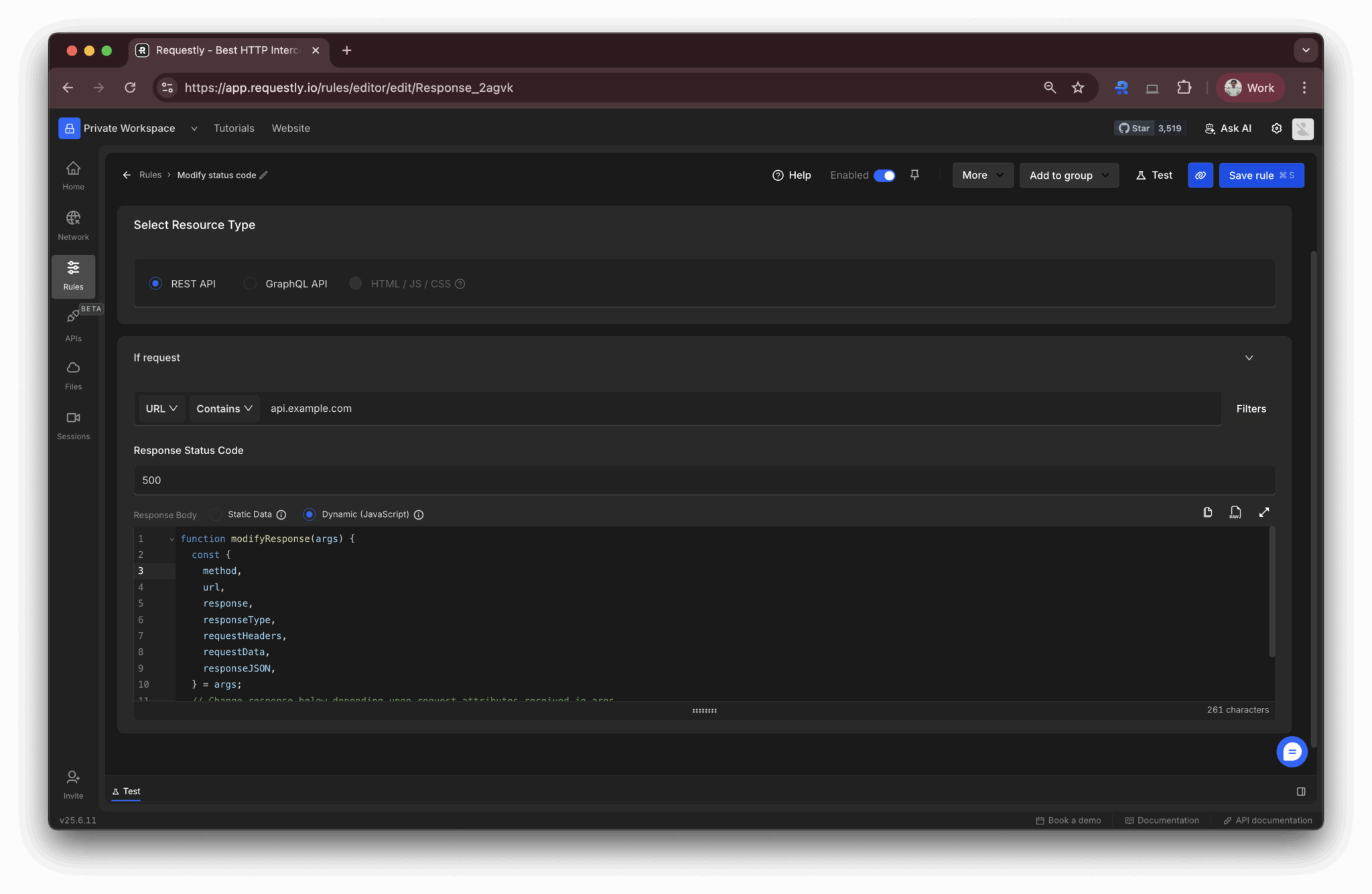Expand the code editor to fullscreen

click(1265, 512)
